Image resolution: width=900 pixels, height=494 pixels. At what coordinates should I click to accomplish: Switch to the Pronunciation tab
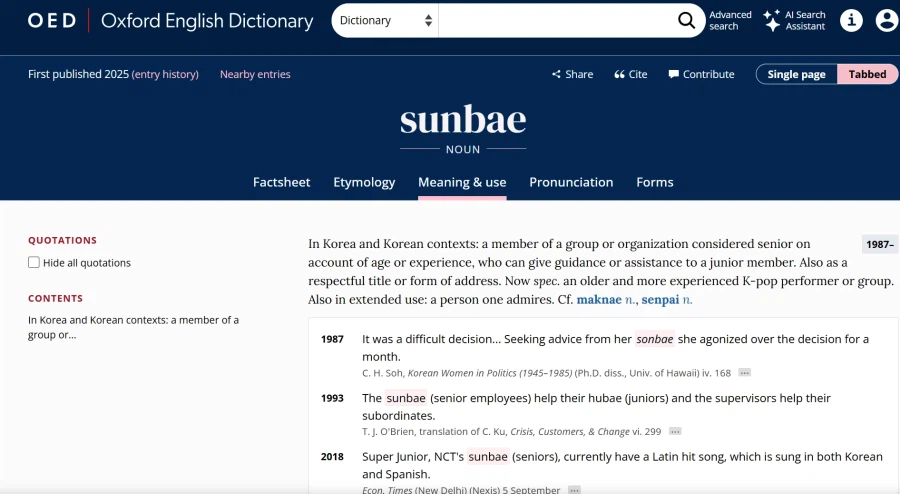(x=571, y=182)
